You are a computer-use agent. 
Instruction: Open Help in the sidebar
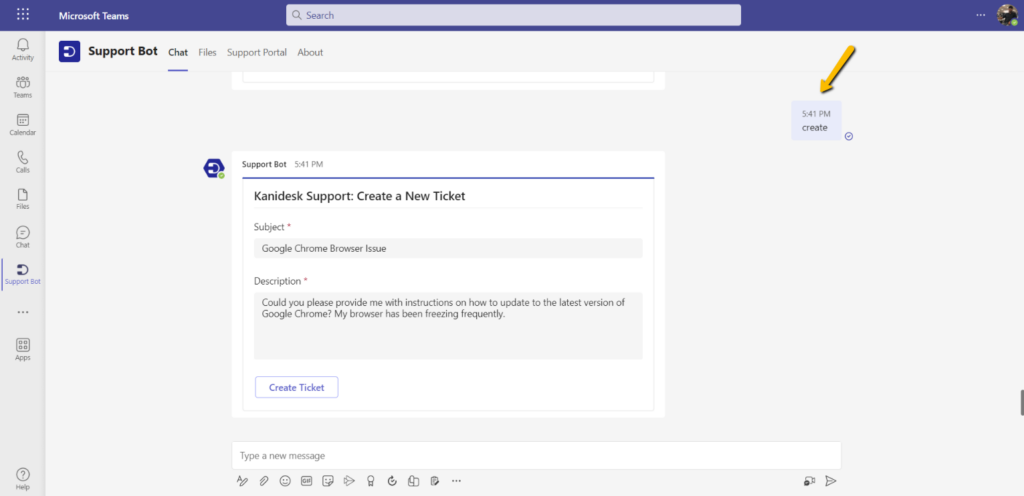pyautogui.click(x=23, y=478)
